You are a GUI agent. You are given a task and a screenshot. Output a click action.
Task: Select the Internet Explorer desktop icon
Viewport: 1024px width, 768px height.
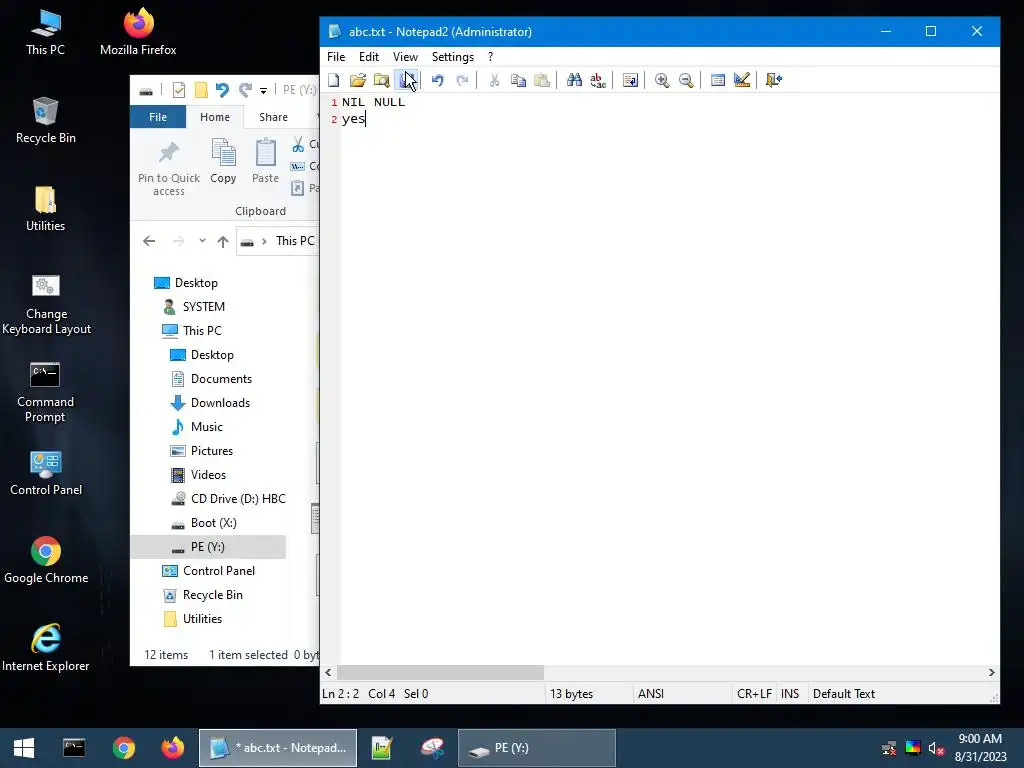[x=46, y=648]
